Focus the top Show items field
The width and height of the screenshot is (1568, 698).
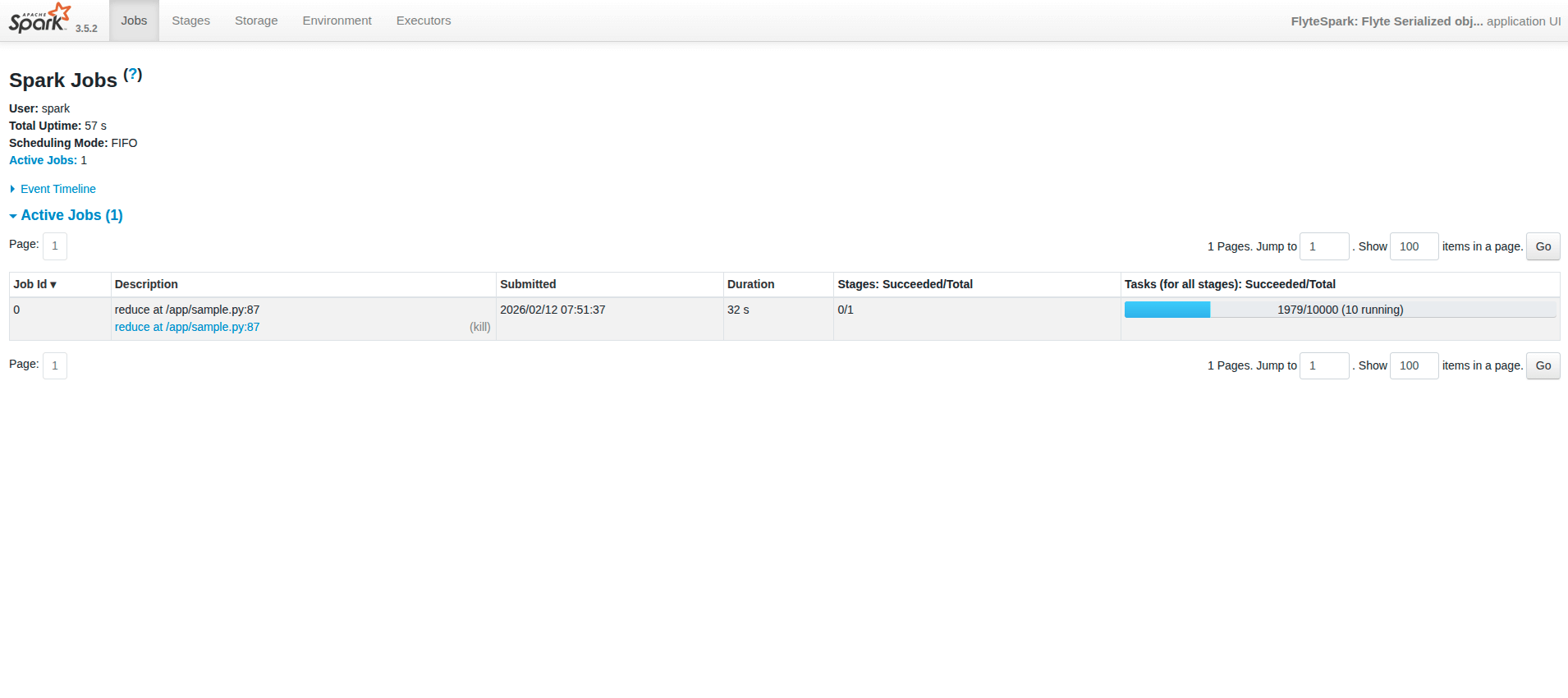[x=1414, y=246]
